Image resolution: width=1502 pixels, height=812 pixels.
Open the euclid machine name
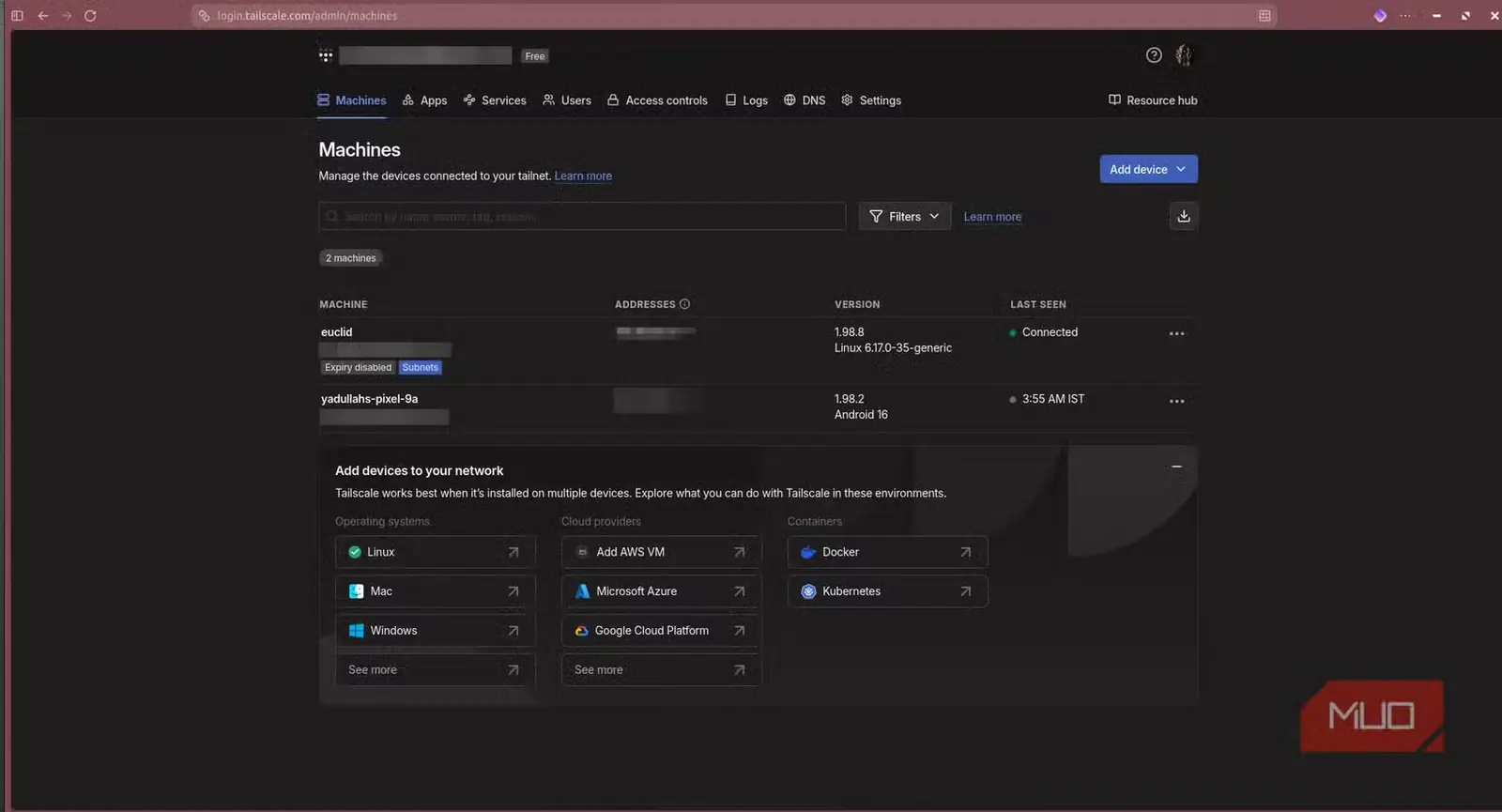click(x=337, y=332)
